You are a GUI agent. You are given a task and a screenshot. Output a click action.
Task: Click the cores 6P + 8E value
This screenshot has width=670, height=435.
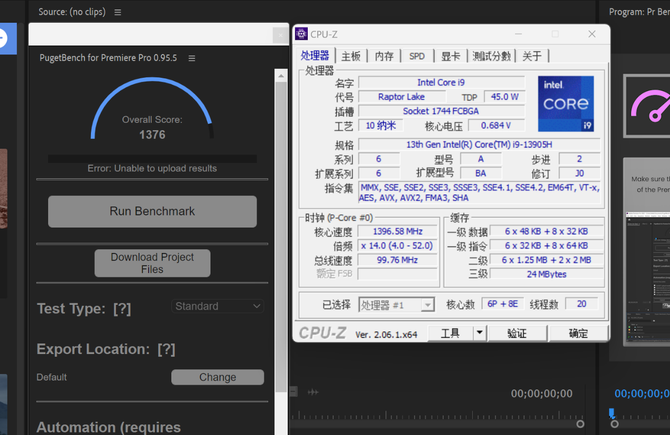point(502,304)
